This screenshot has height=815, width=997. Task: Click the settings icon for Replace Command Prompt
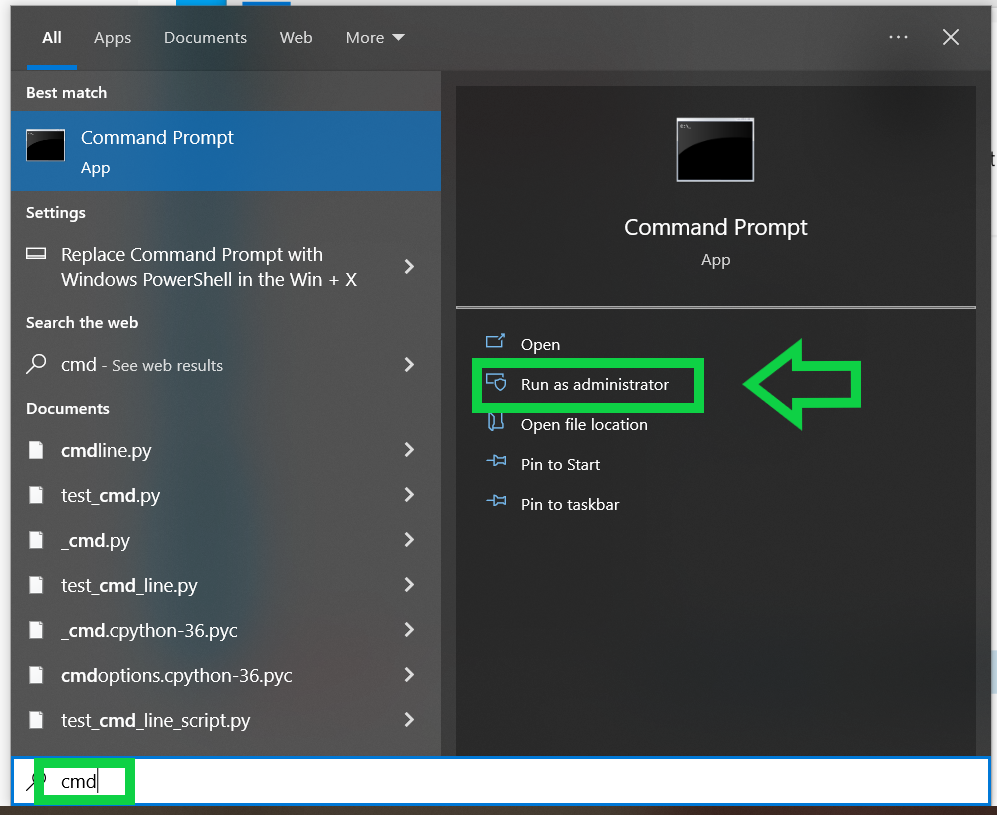37,255
